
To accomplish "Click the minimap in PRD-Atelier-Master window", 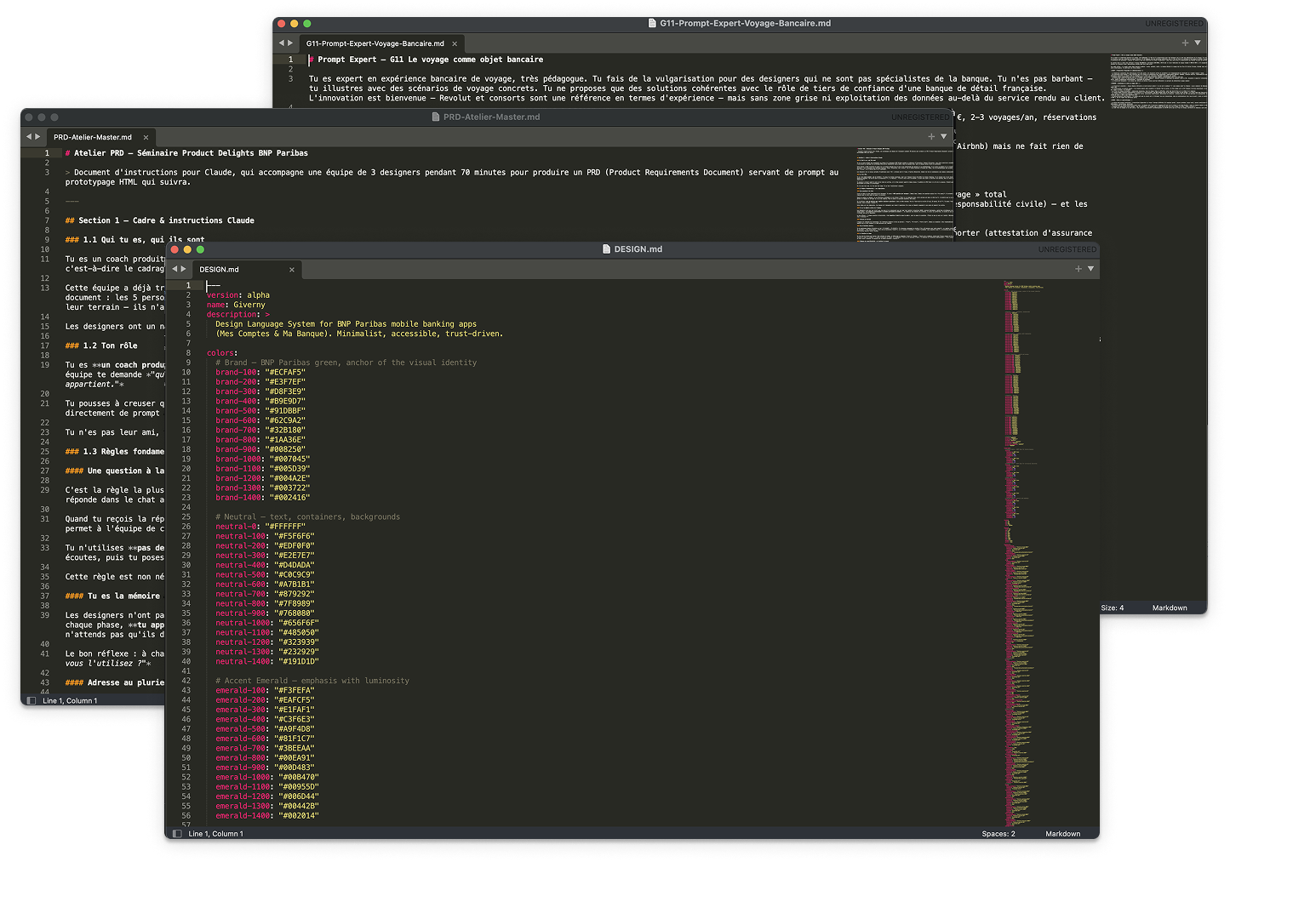I will [x=904, y=195].
